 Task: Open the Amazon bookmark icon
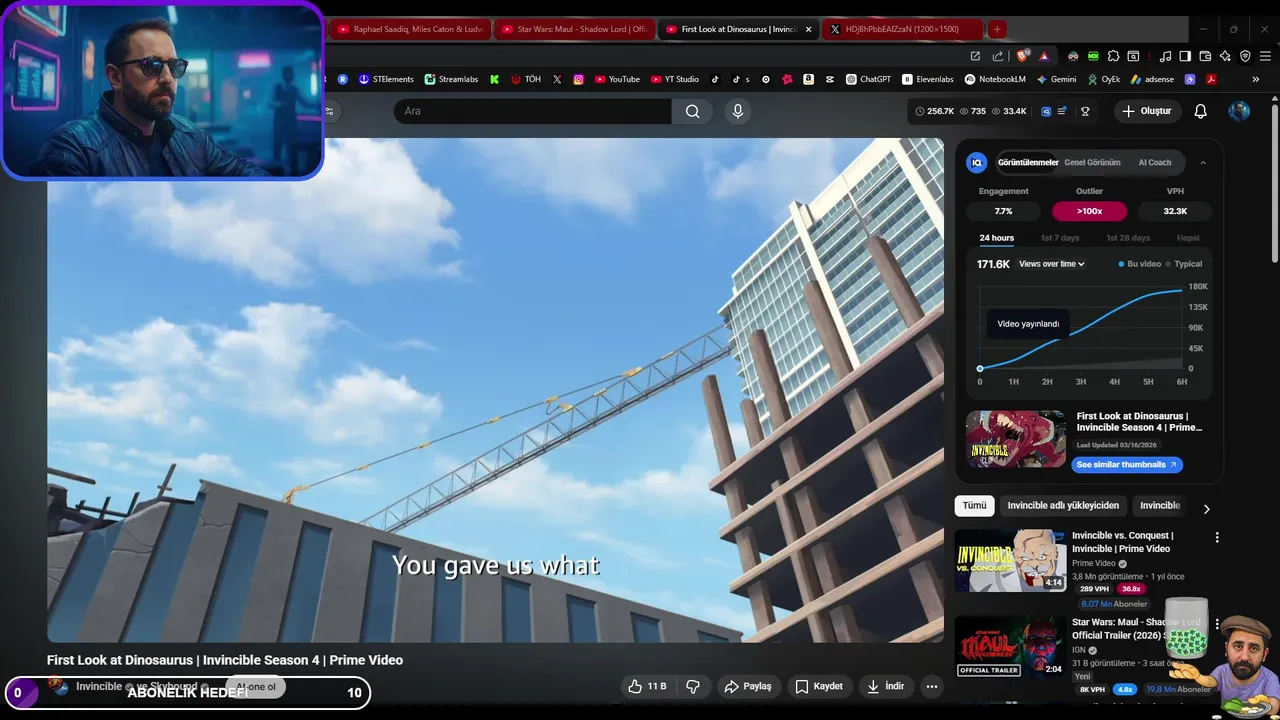coord(808,79)
